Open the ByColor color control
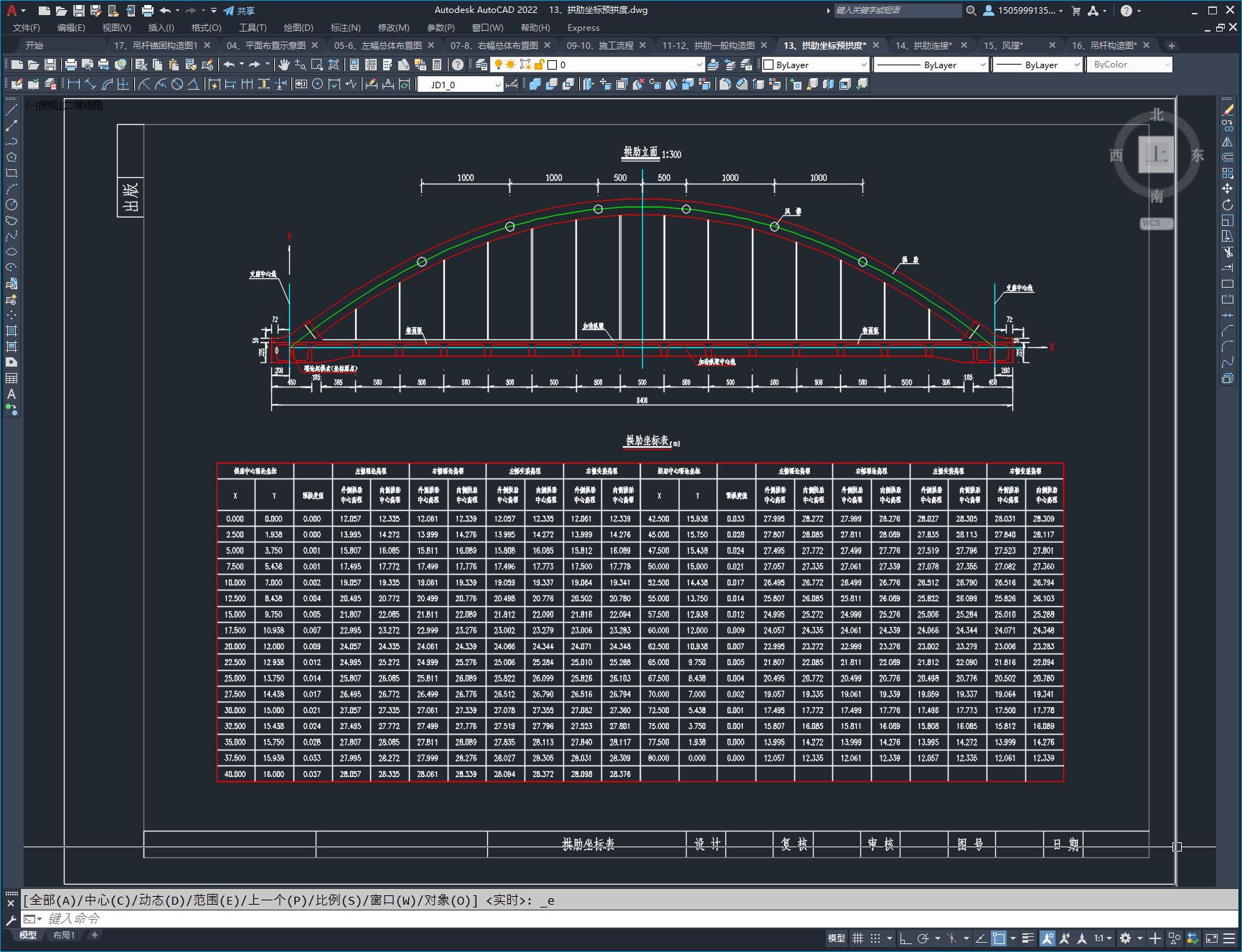 pos(1129,65)
